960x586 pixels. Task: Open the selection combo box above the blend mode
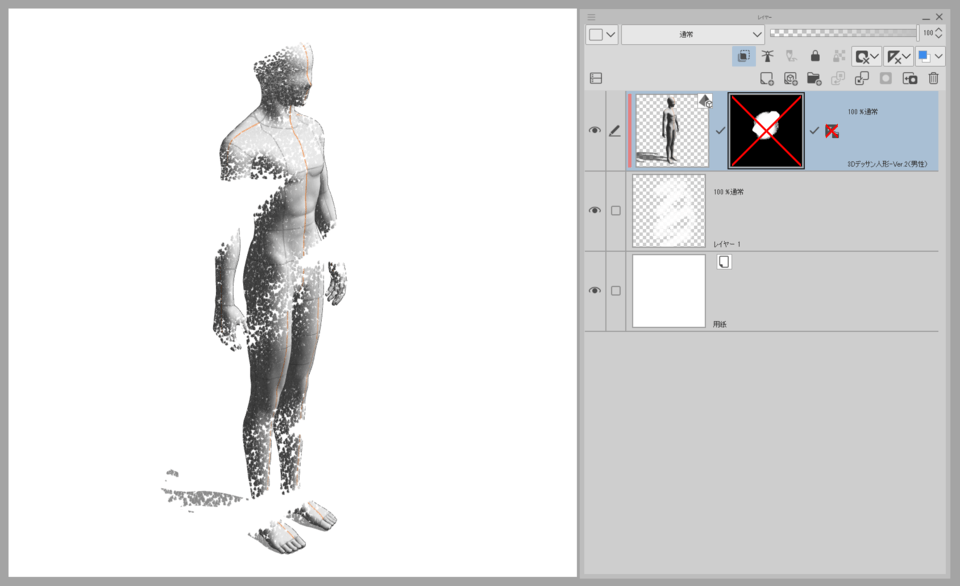600,34
